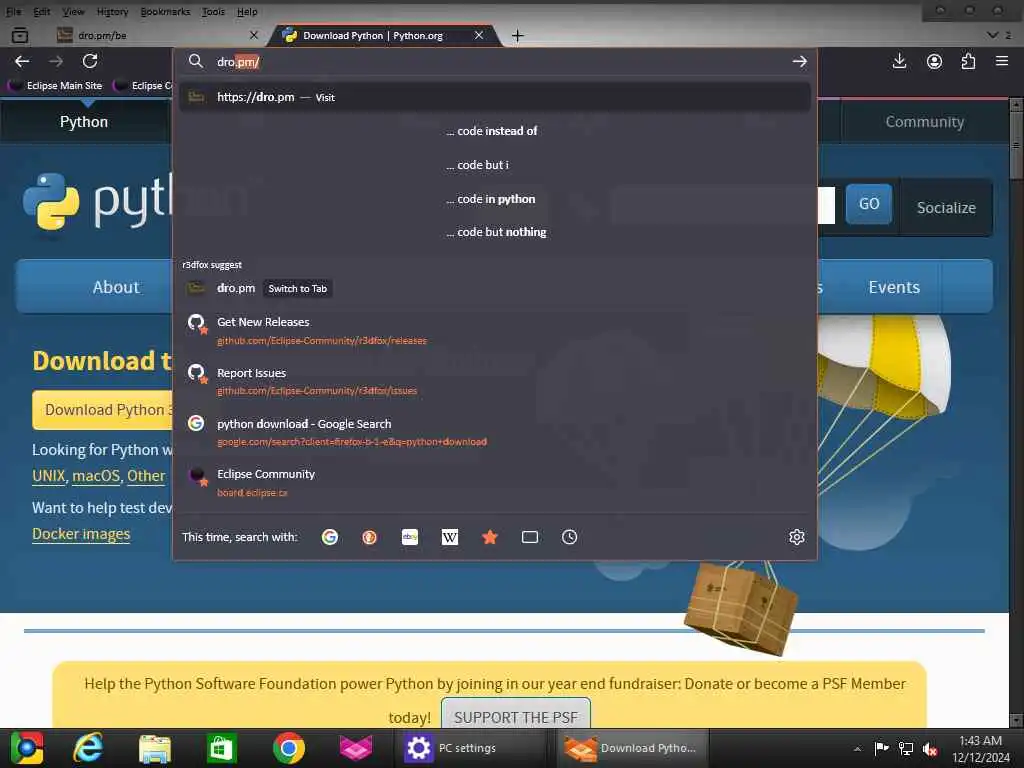Open the File menu

(x=13, y=12)
